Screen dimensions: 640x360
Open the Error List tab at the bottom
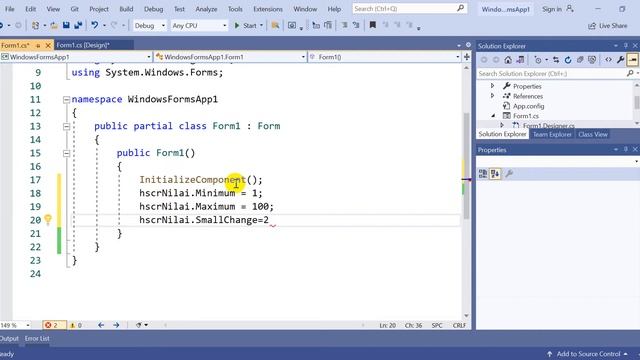point(37,338)
